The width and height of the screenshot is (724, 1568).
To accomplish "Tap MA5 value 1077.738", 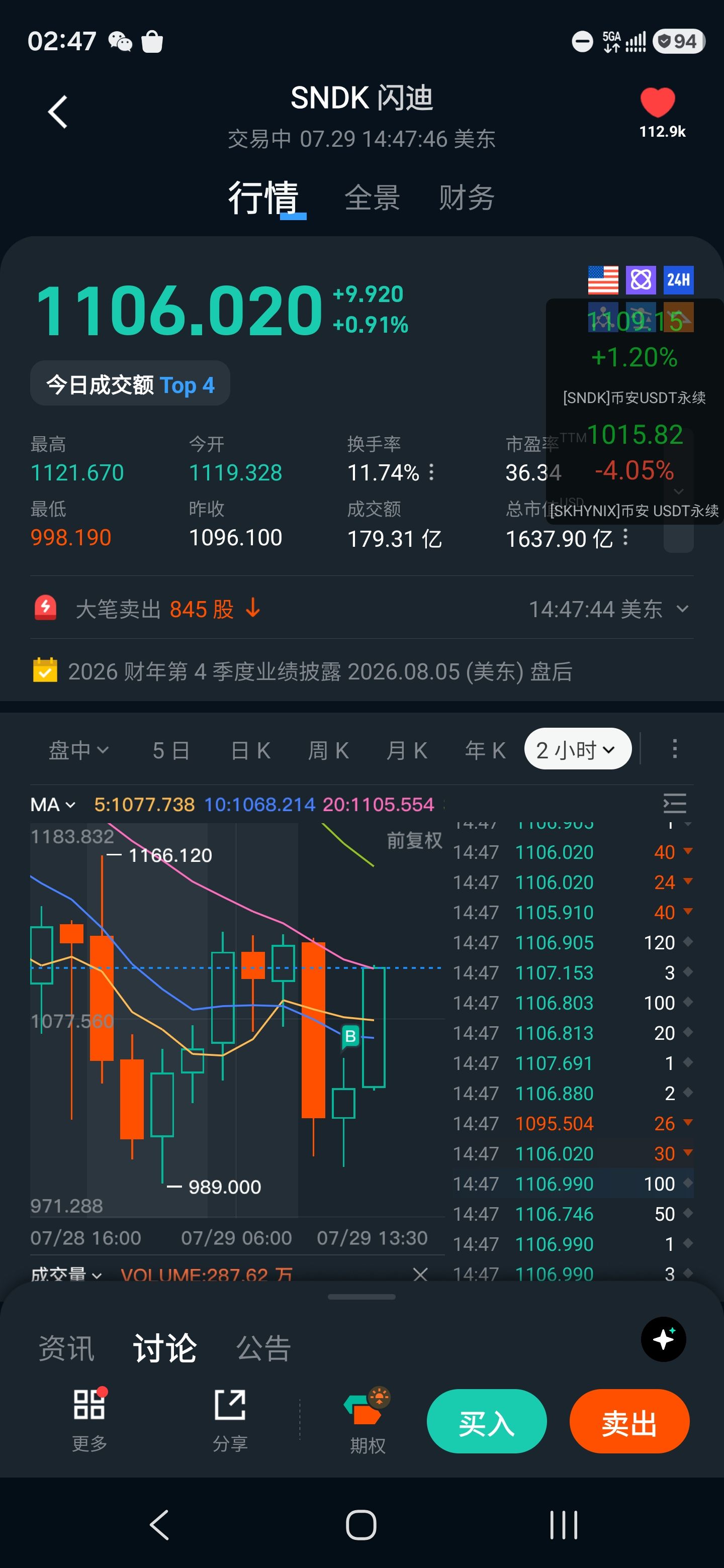I will pos(144,804).
